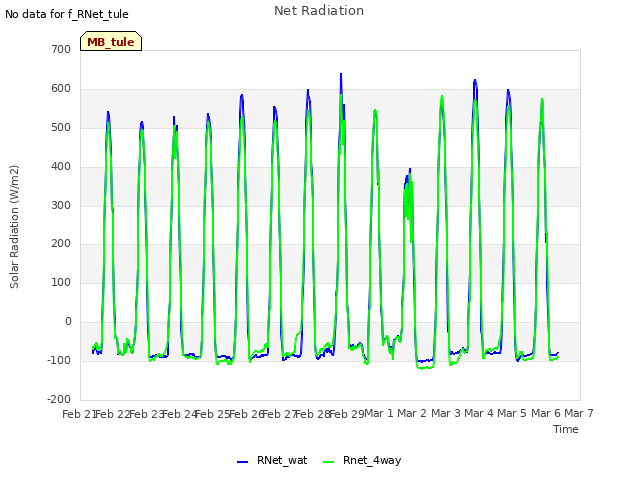Click the blue RNet_wat legend swatch
The image size is (640, 480).
click(242, 462)
